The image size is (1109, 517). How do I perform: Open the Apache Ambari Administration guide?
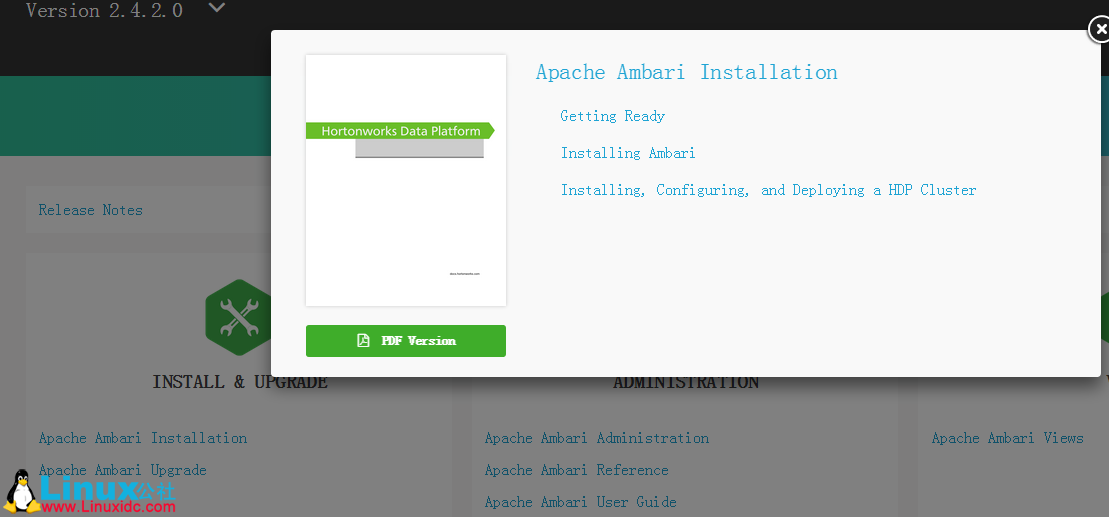click(596, 438)
